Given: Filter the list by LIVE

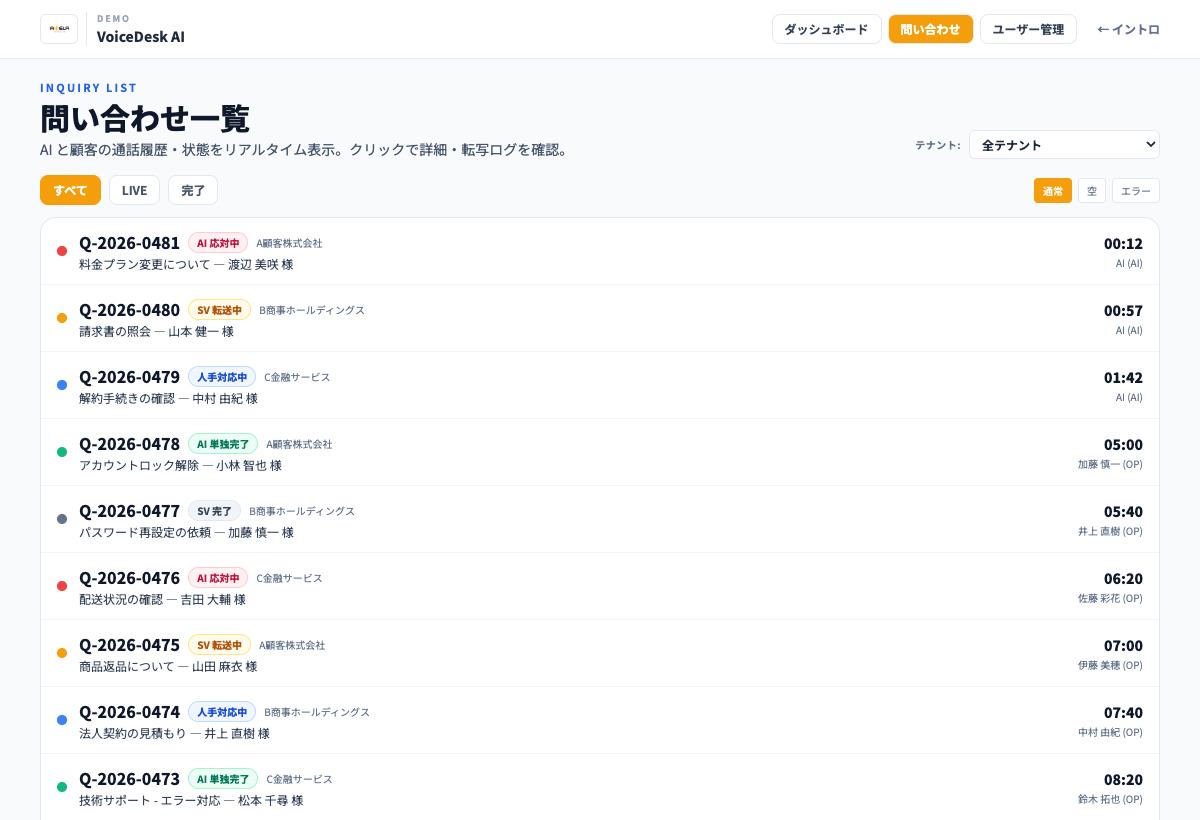Looking at the screenshot, I should pos(134,190).
